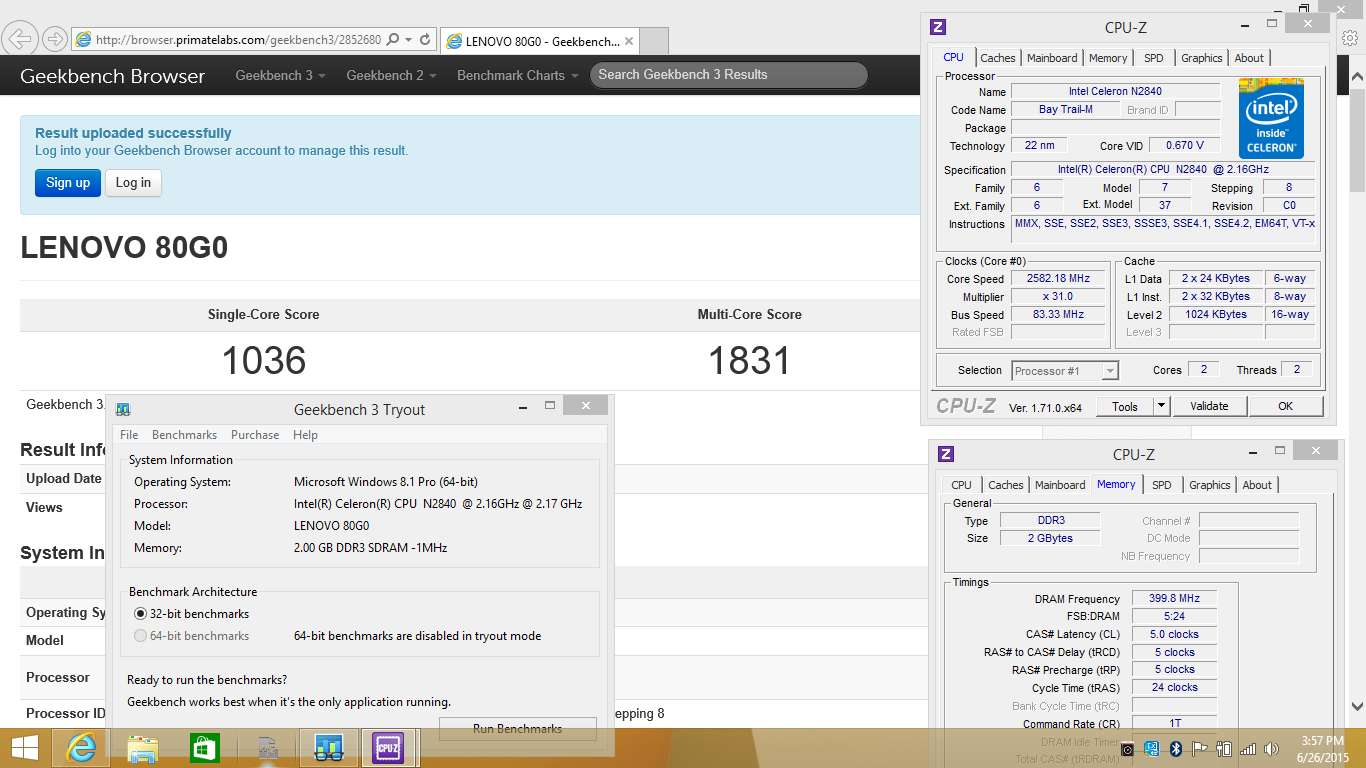The height and width of the screenshot is (768, 1366).
Task: Select 32-bit benchmarks radio button
Action: [140, 614]
